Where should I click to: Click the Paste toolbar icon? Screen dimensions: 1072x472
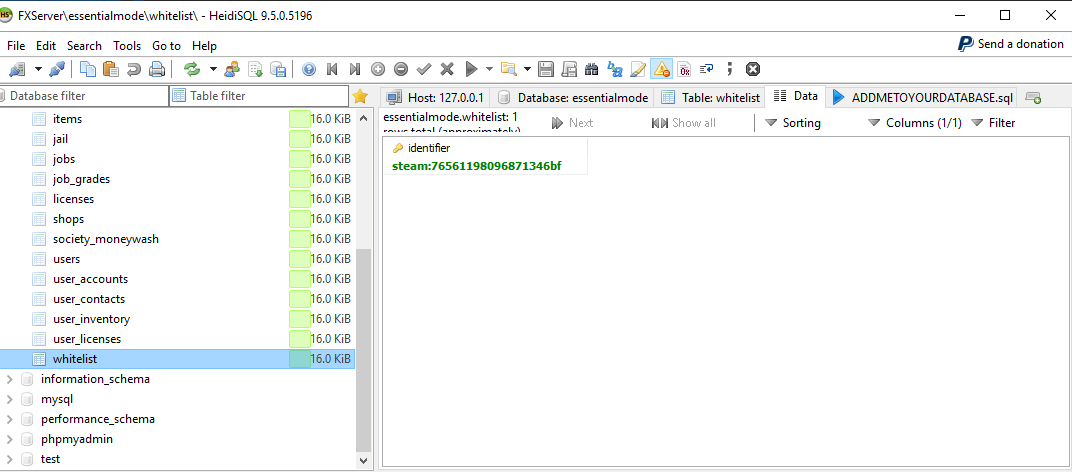coord(111,69)
